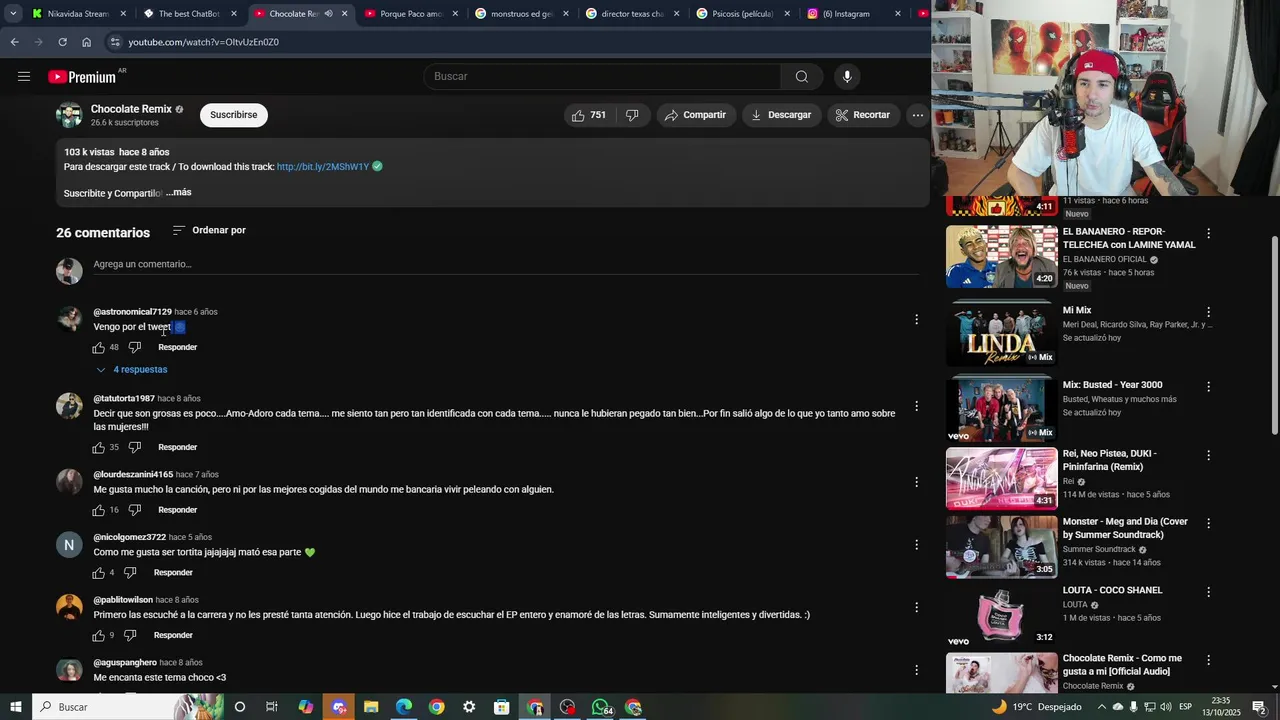Dislike the comment by @nicolgomez3722

tap(130, 573)
